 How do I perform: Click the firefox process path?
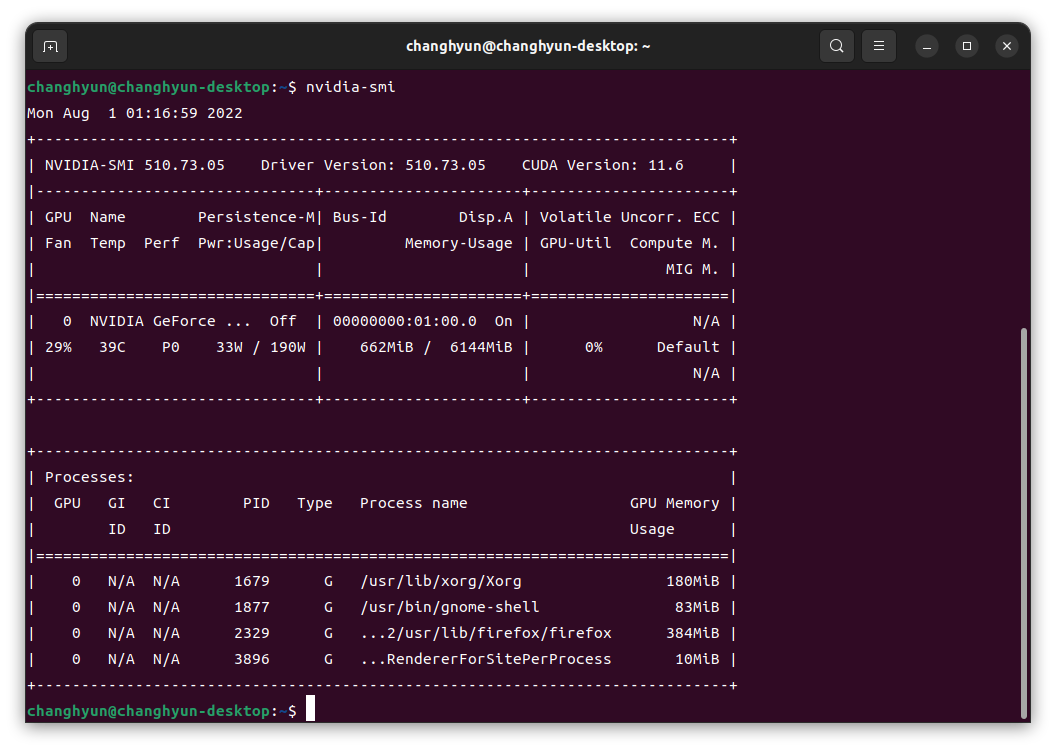pos(486,633)
